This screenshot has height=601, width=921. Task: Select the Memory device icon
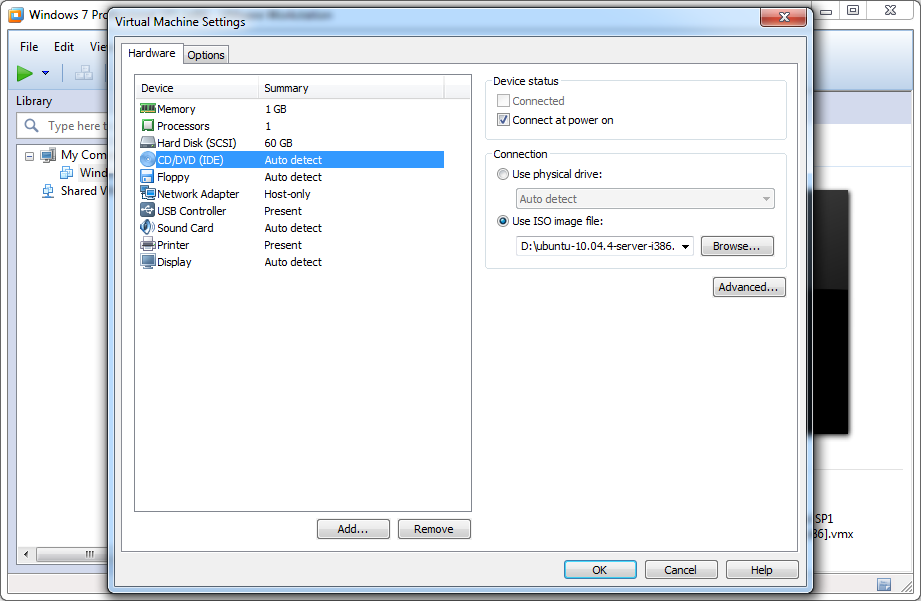coord(148,109)
